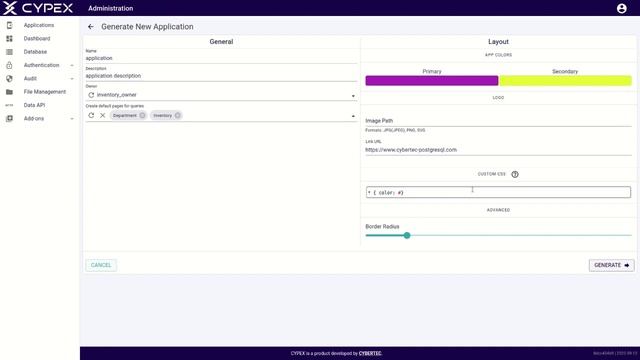
Task: Go back using the arrow icon
Action: 91,27
